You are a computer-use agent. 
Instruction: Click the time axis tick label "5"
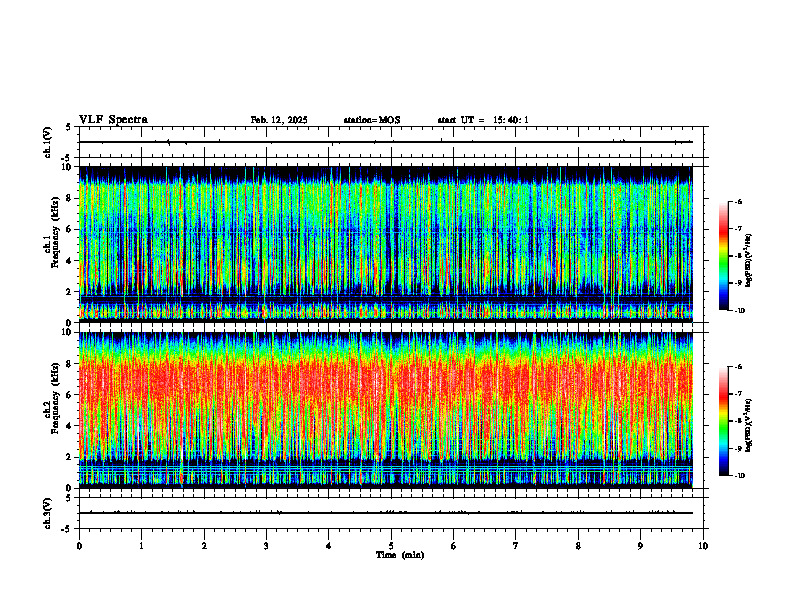391,546
